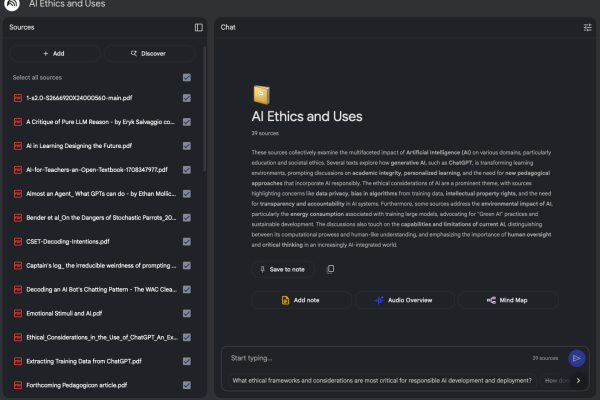The image size is (600, 400).
Task: Uncheck A Critique of Pure LLM Reason source
Action: click(x=187, y=122)
